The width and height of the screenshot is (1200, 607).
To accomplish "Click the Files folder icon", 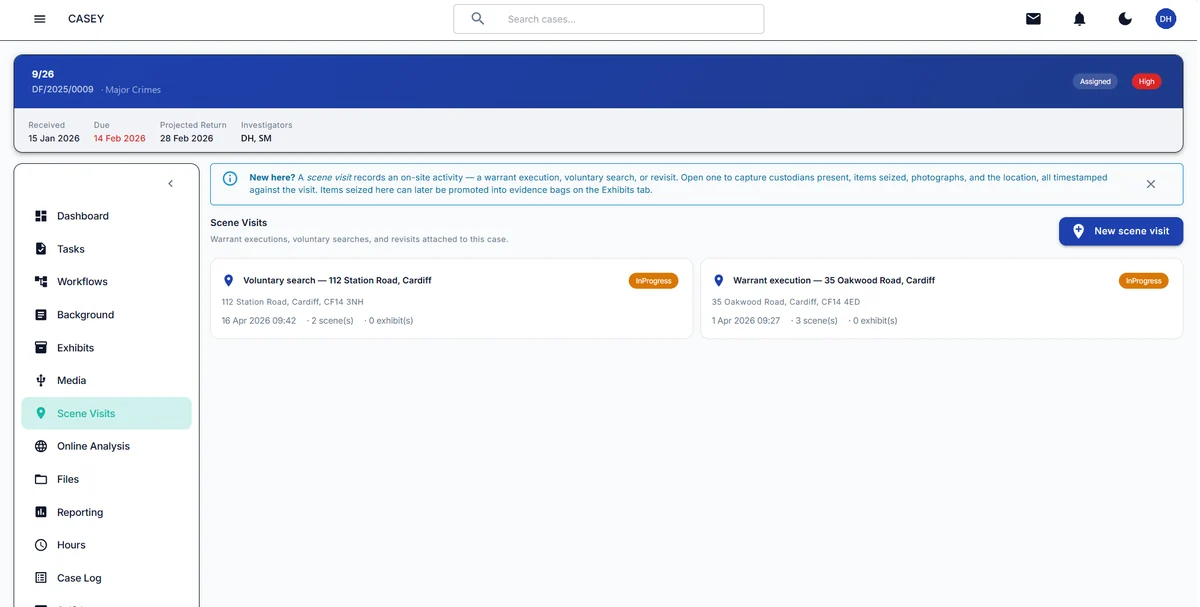I will point(41,479).
